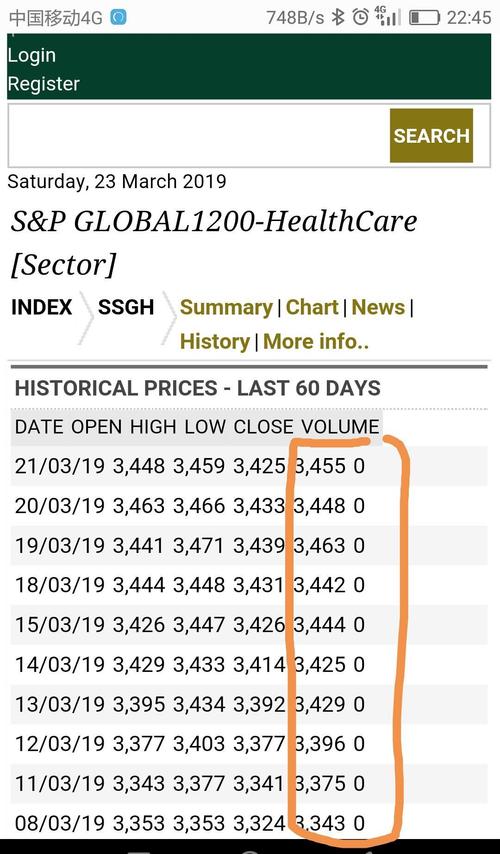Open the More info.. link
The image size is (500, 854).
pos(316,341)
